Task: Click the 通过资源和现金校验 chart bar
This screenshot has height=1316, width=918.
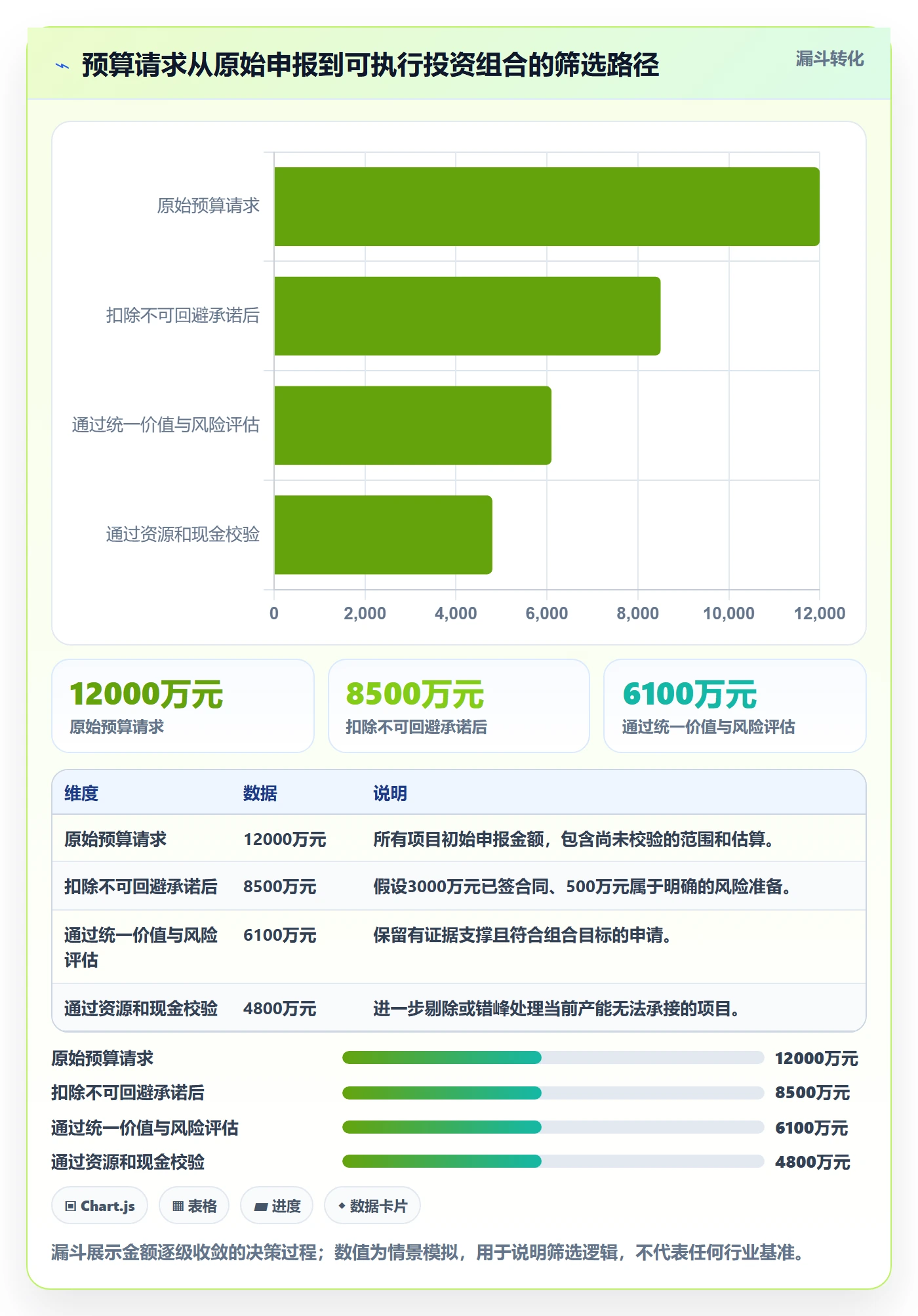Action: (x=384, y=535)
